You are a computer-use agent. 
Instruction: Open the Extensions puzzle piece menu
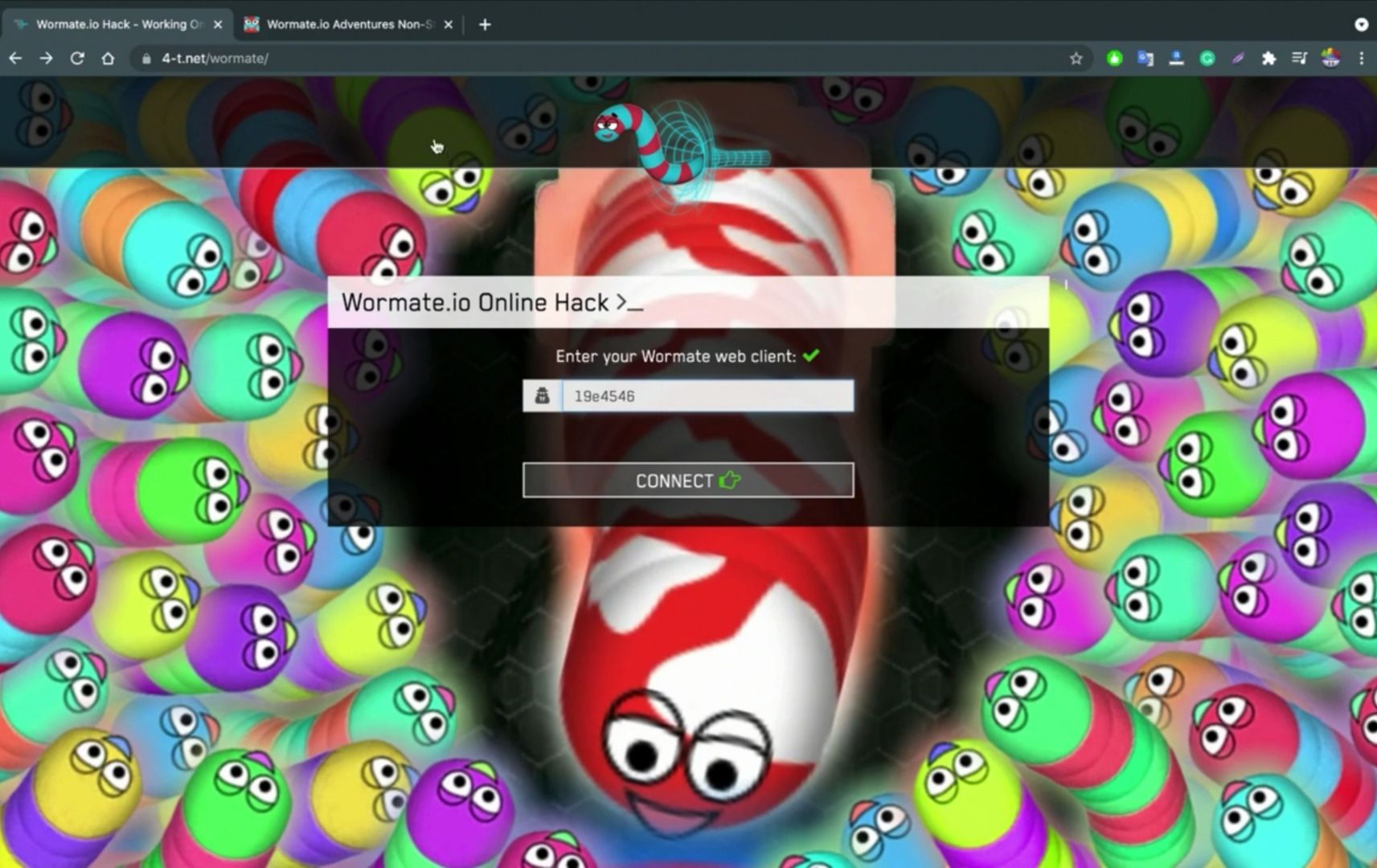[x=1268, y=58]
